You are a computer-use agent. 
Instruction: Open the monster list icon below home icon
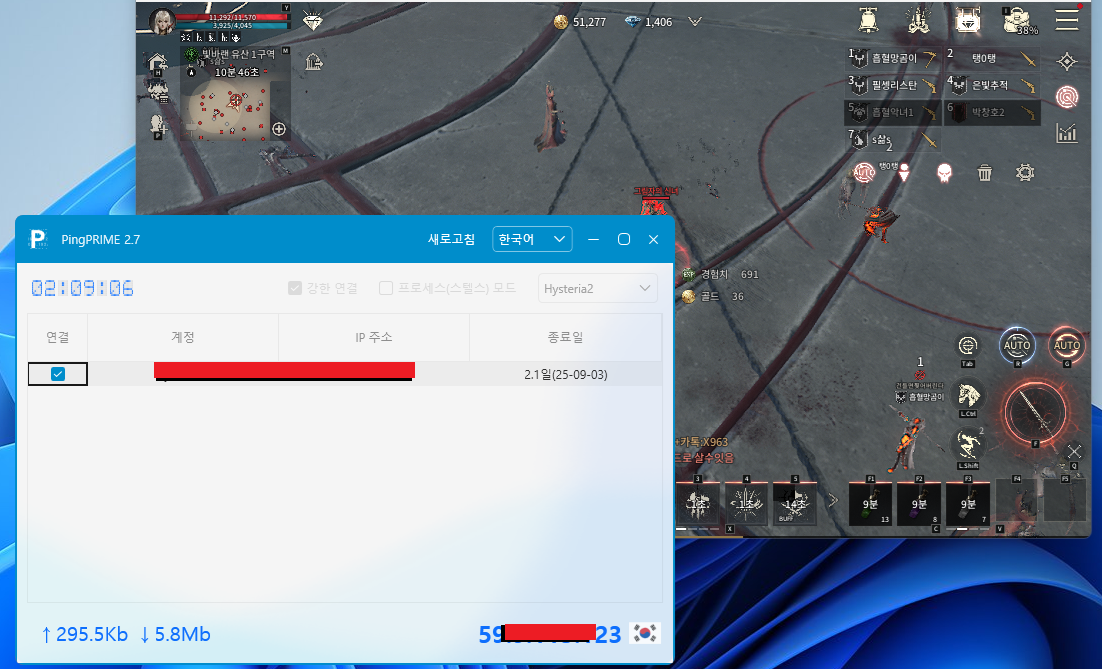click(157, 91)
